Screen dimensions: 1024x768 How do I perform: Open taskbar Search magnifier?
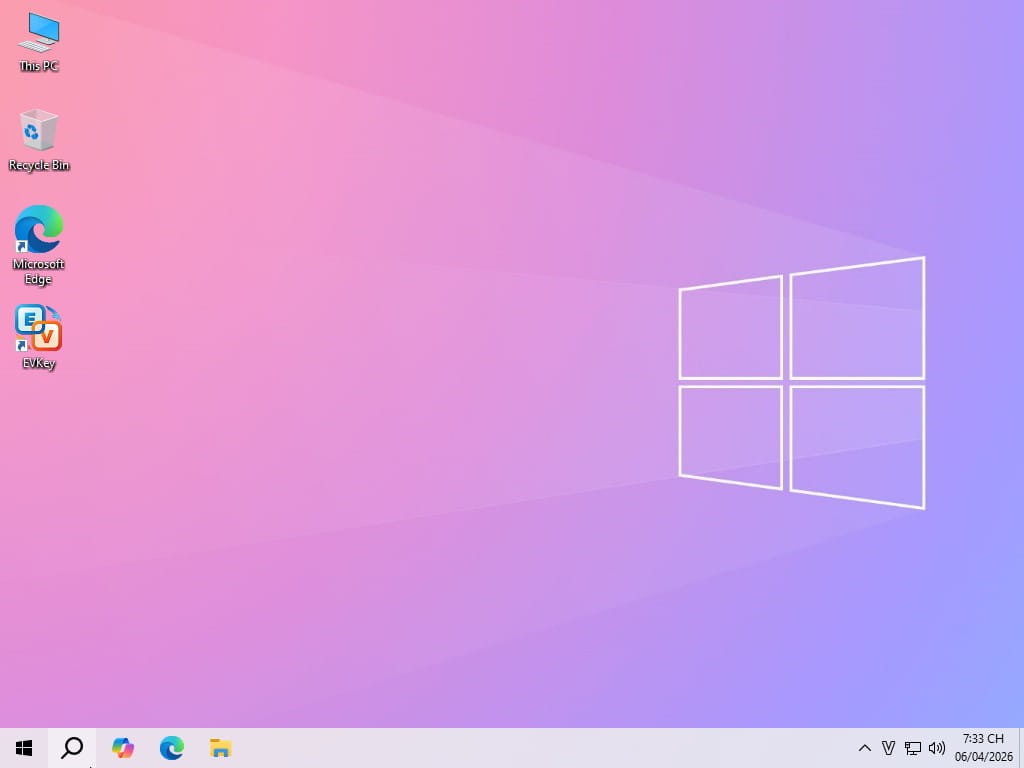[x=72, y=748]
